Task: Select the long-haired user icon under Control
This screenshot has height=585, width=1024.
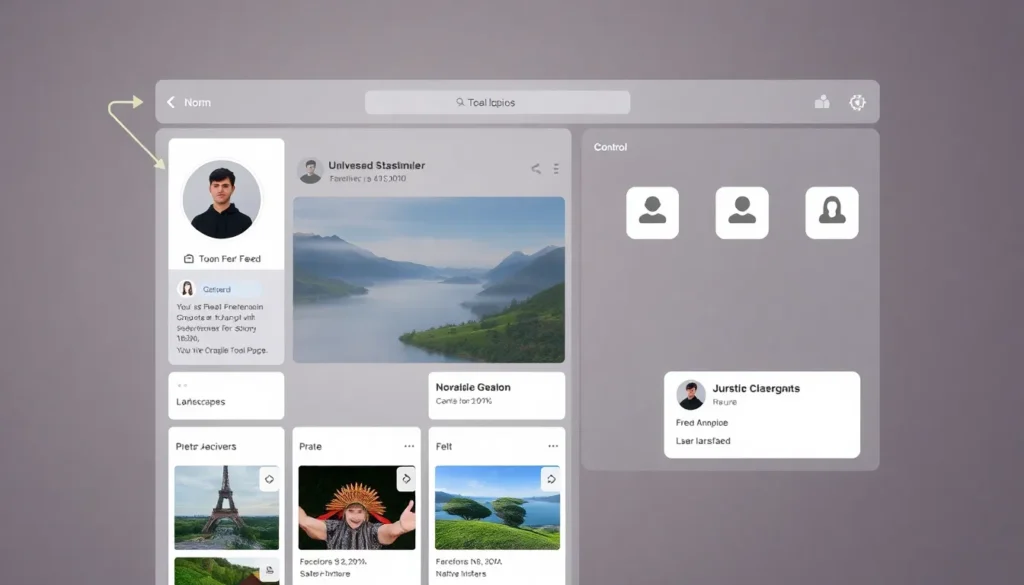Action: pos(832,212)
